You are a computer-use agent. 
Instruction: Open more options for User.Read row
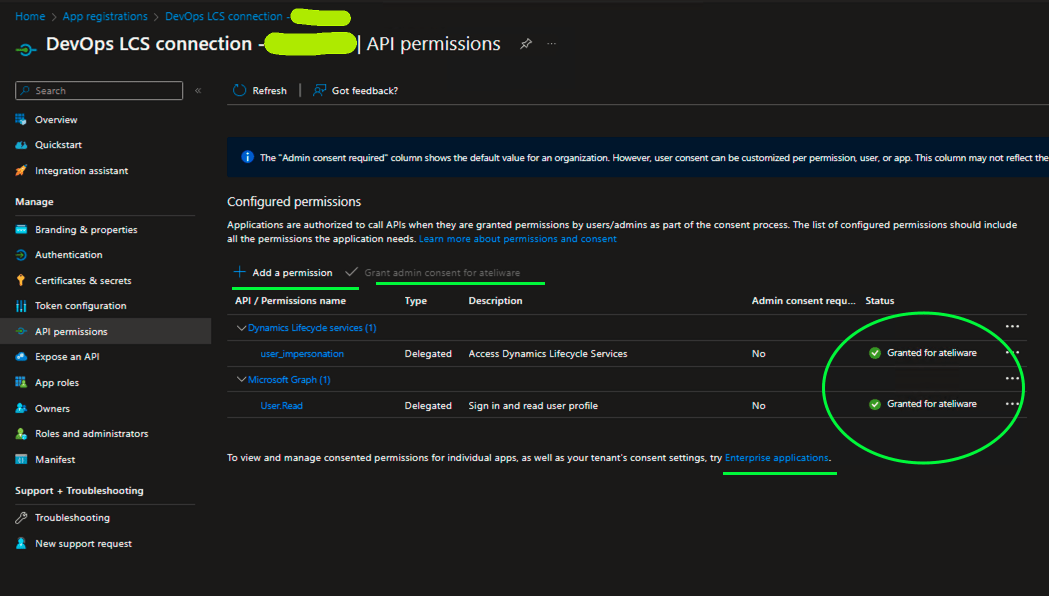(1012, 404)
